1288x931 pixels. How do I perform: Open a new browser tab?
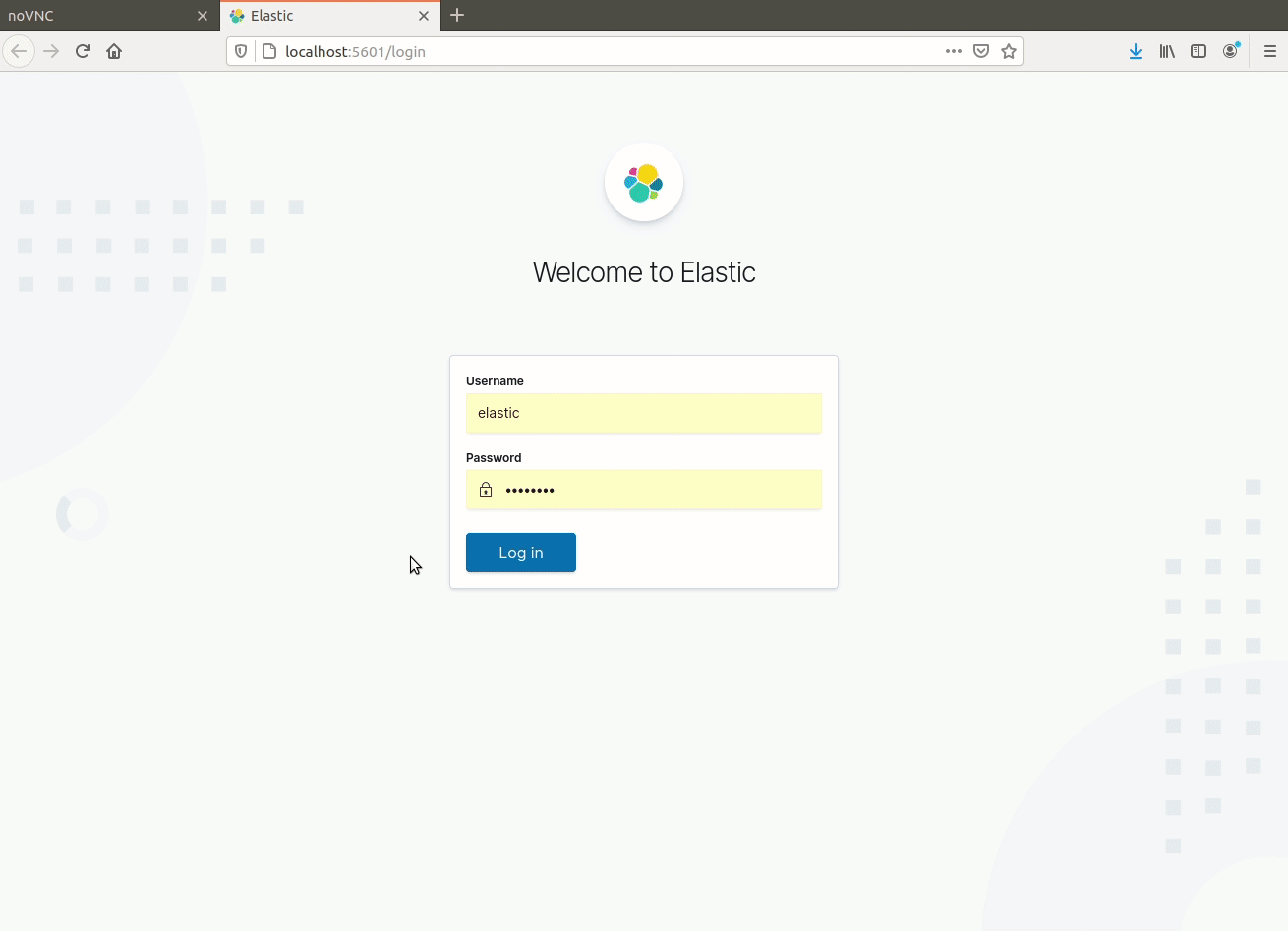(457, 15)
